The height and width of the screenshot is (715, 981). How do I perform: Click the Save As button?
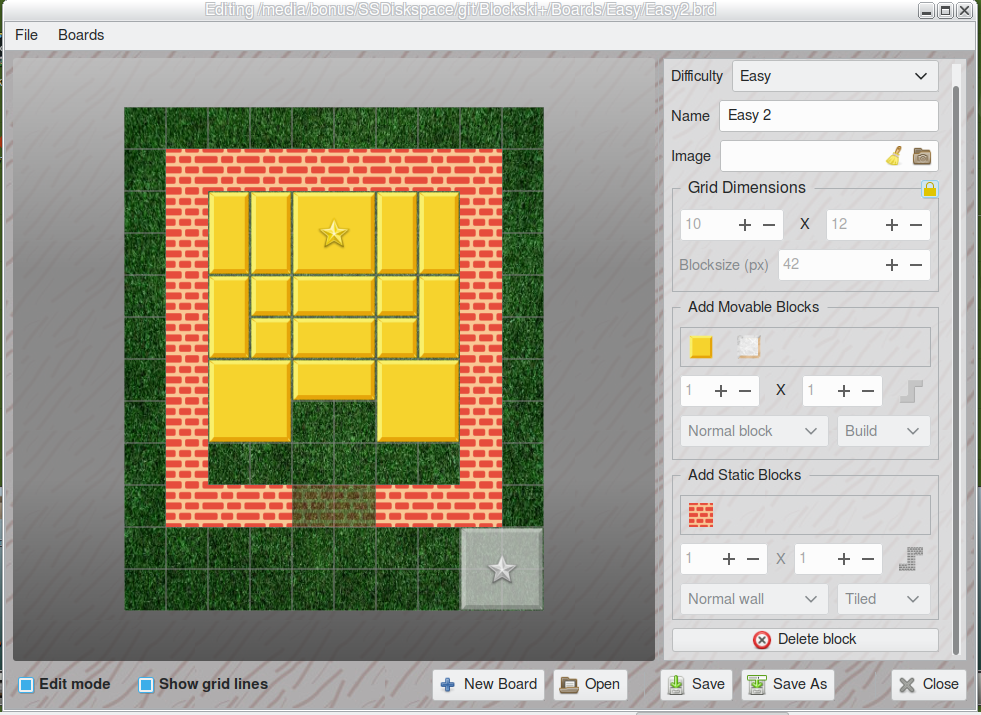coord(788,685)
